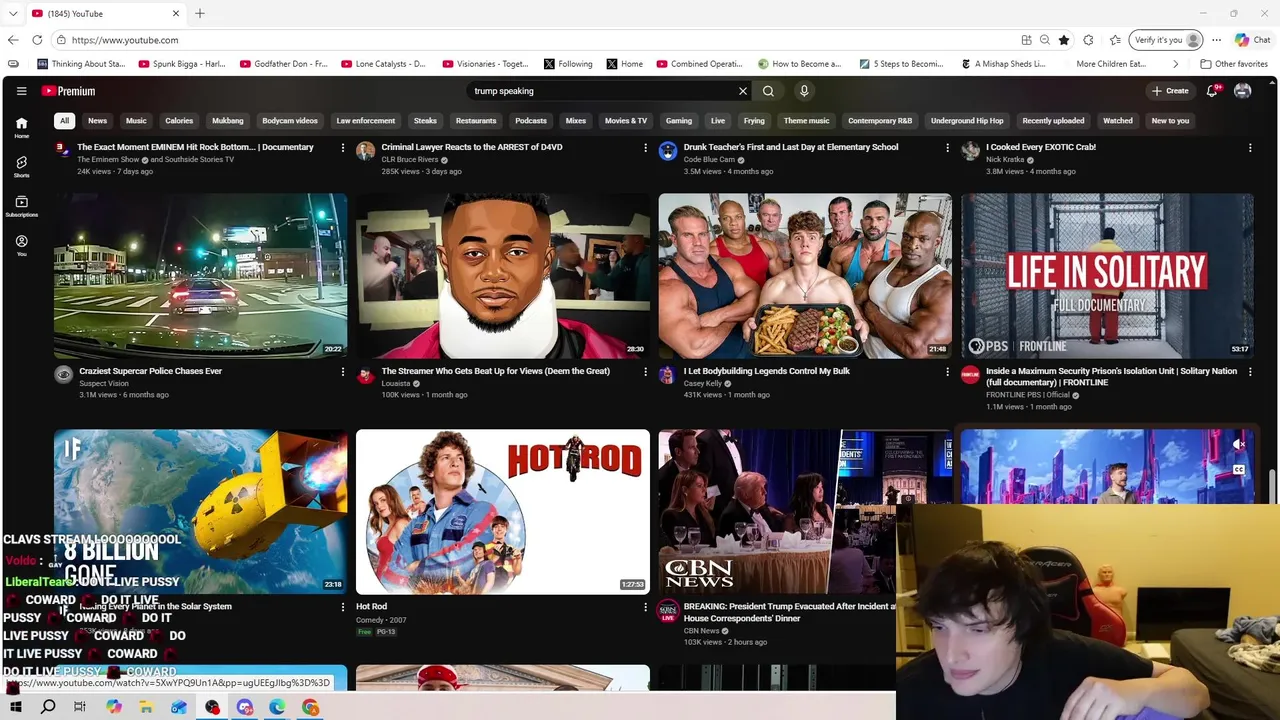
Task: Play the Hot Rod movie thumbnail
Action: pyautogui.click(x=503, y=512)
